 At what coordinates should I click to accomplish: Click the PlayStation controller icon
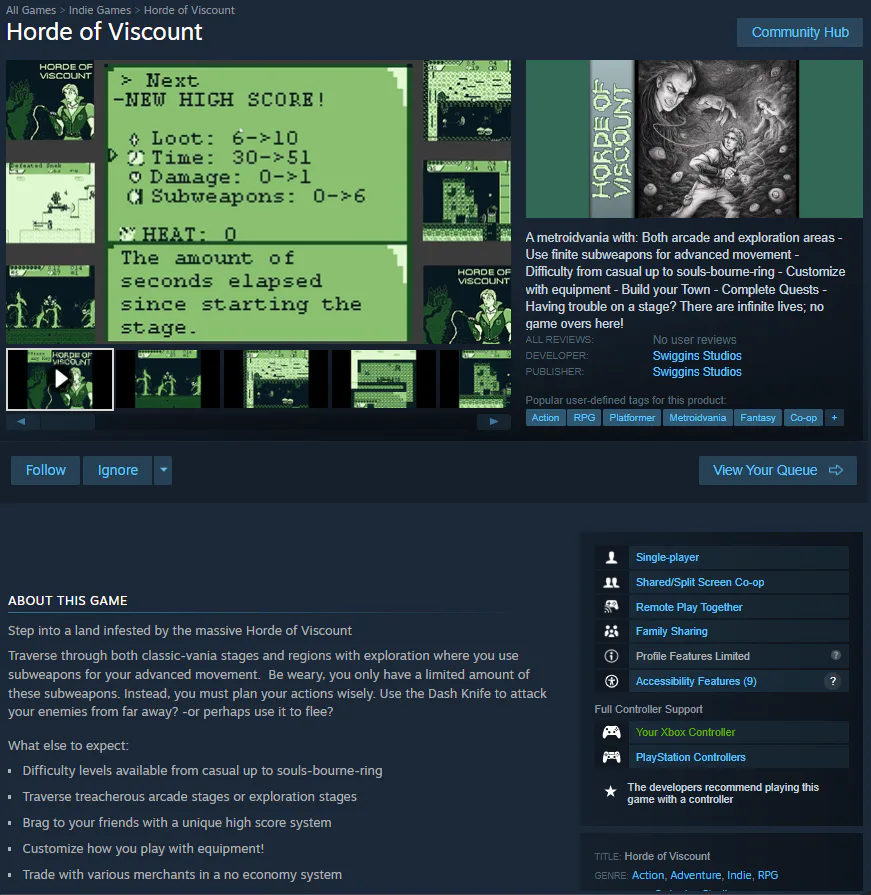pos(611,757)
